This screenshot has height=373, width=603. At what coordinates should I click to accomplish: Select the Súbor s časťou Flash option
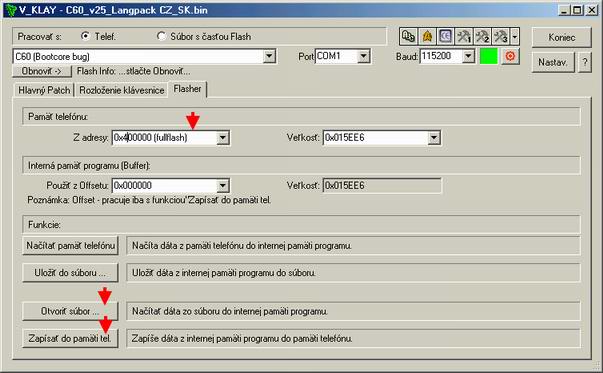(x=162, y=36)
